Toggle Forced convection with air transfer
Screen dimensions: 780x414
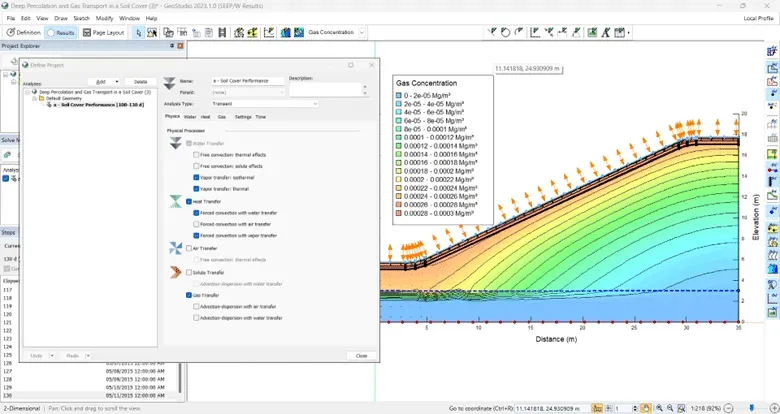[x=197, y=224]
